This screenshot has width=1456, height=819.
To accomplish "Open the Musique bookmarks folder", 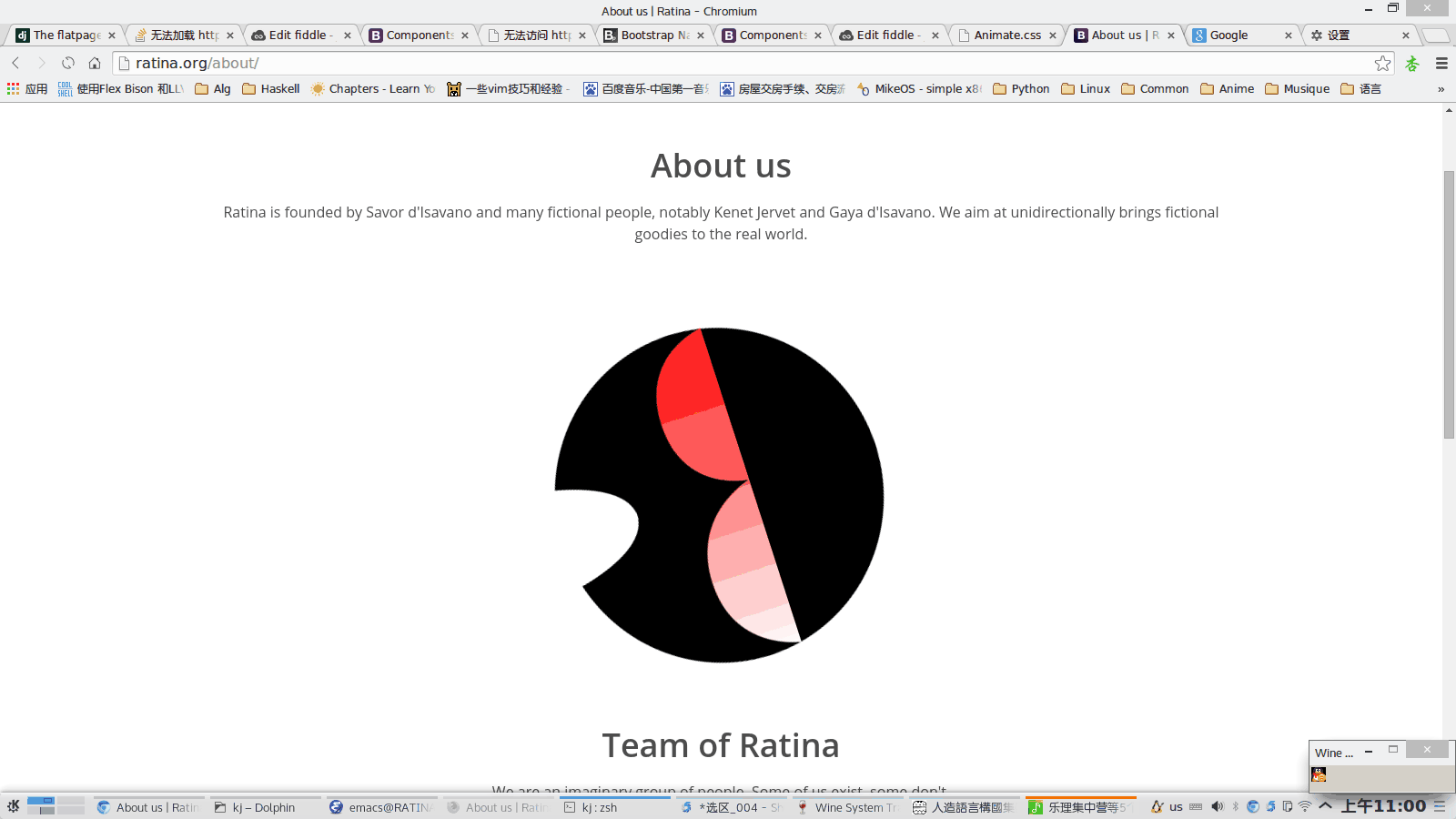I will coord(1297,88).
